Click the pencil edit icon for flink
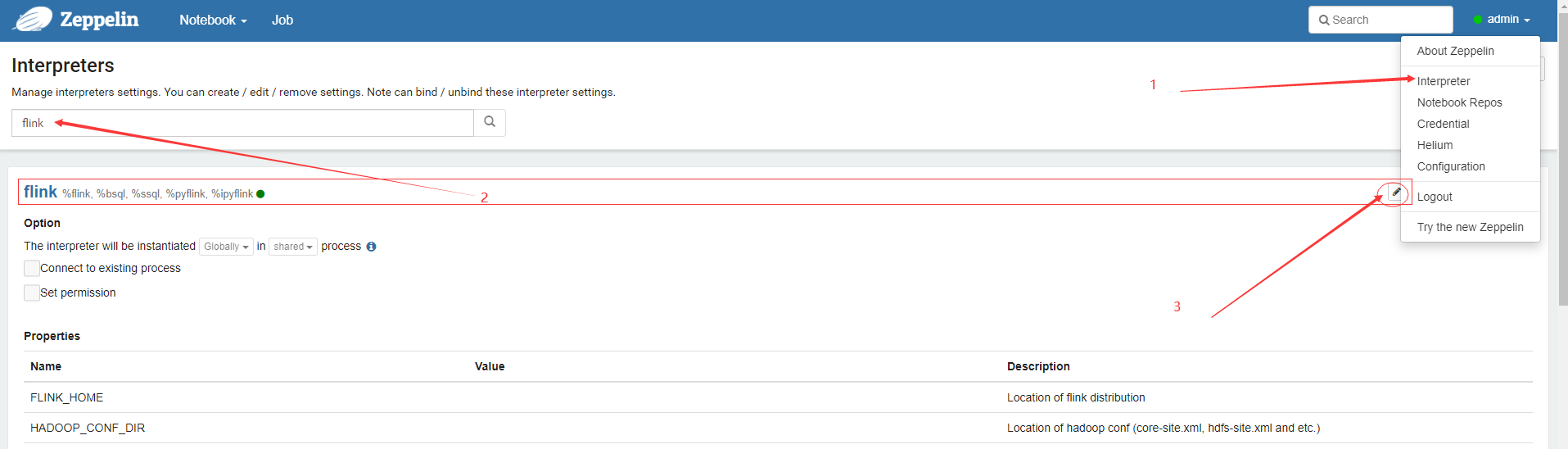The height and width of the screenshot is (449, 1568). pyautogui.click(x=1396, y=193)
